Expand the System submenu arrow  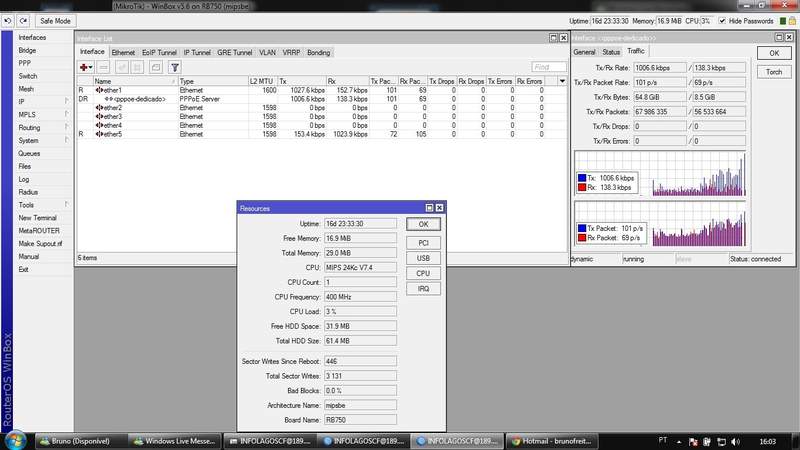(67, 140)
